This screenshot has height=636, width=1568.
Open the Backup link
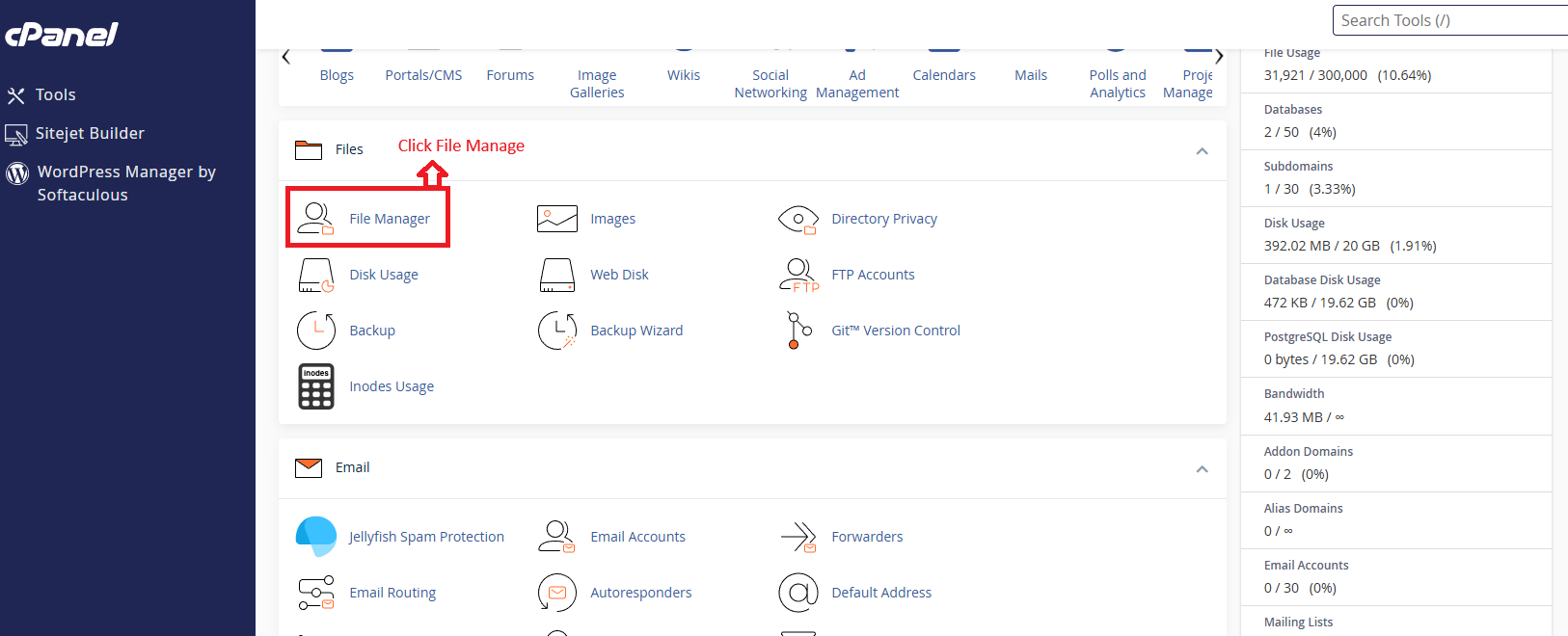pos(372,331)
